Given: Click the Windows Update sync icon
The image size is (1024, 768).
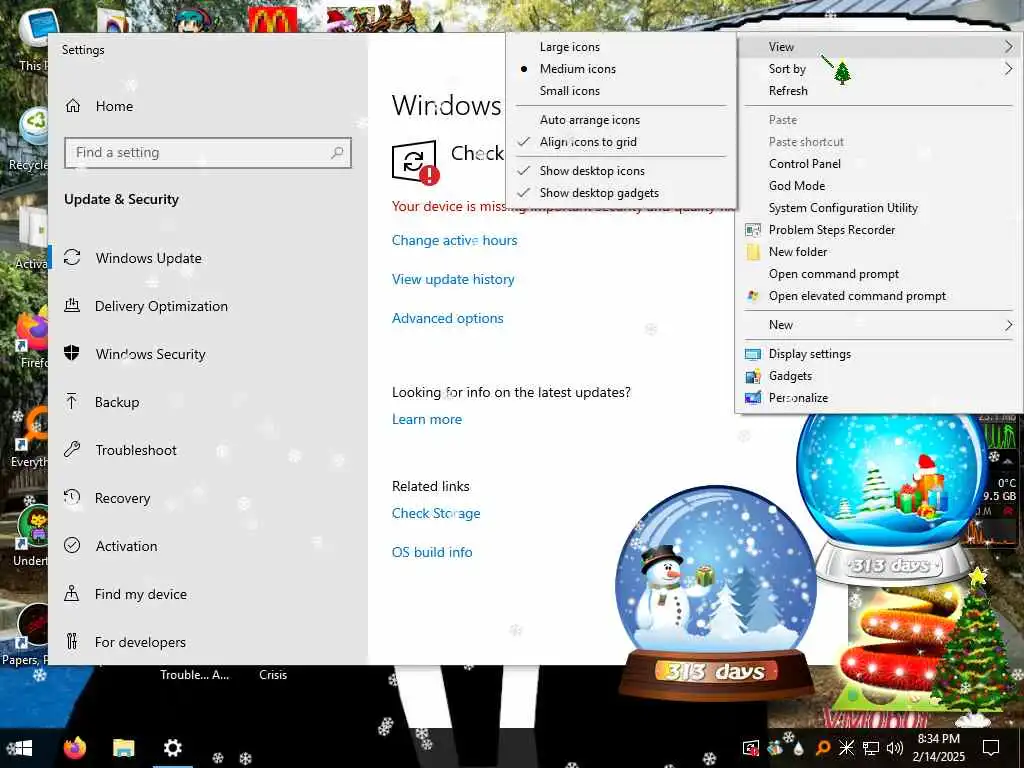Looking at the screenshot, I should (72, 257).
